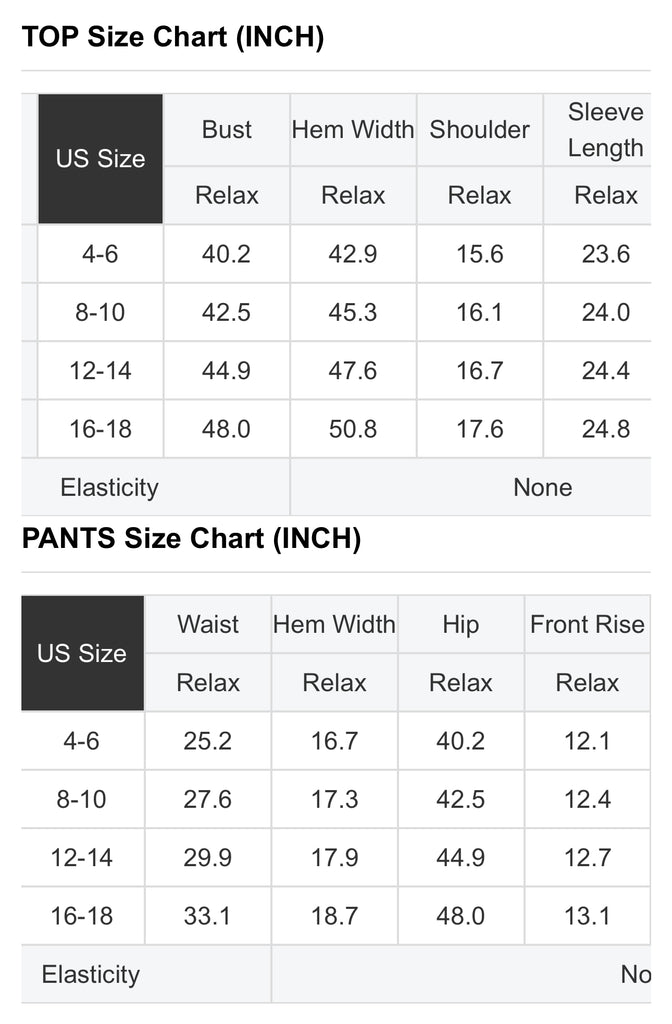This screenshot has width=672, height=1024.
Task: Select the Shoulder column header
Action: click(x=480, y=130)
